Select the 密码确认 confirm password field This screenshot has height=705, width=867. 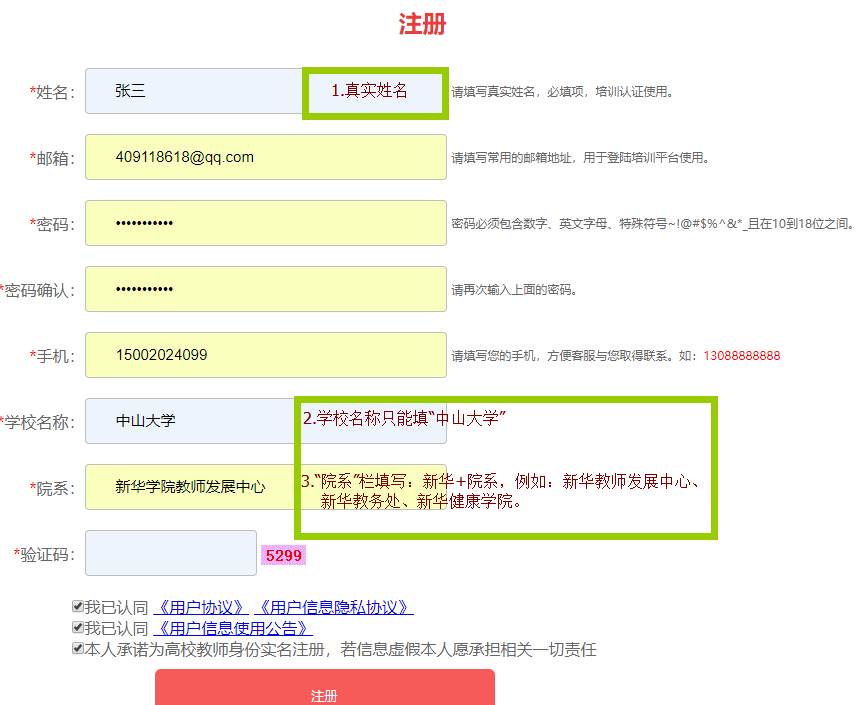[x=265, y=289]
